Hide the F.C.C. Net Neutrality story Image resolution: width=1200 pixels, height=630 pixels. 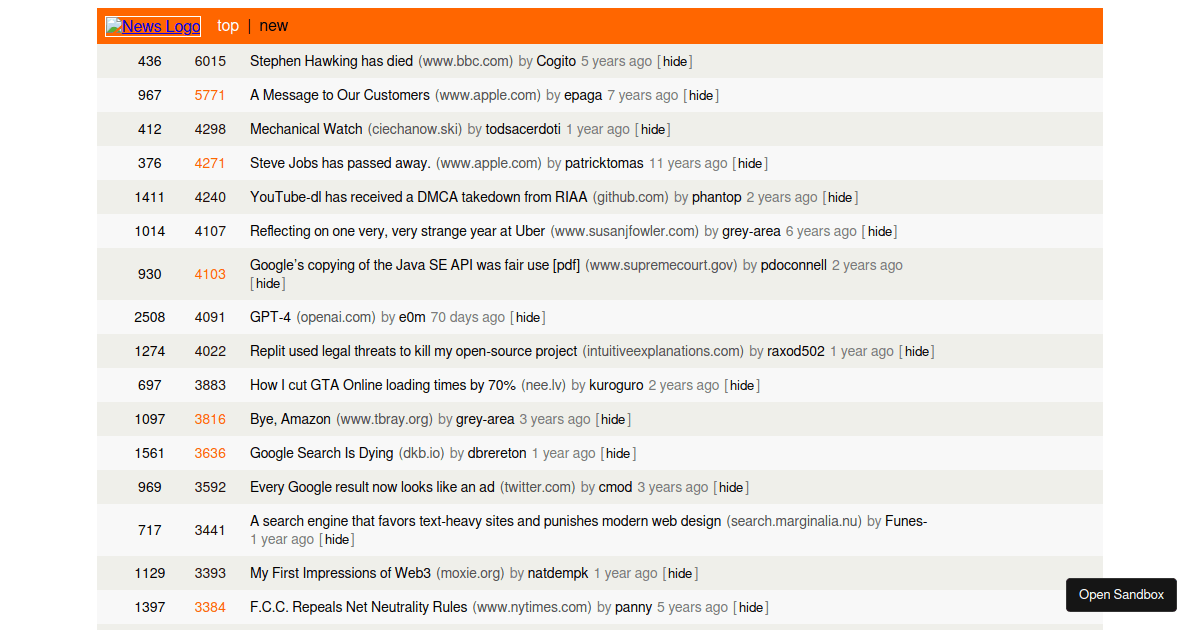click(750, 607)
